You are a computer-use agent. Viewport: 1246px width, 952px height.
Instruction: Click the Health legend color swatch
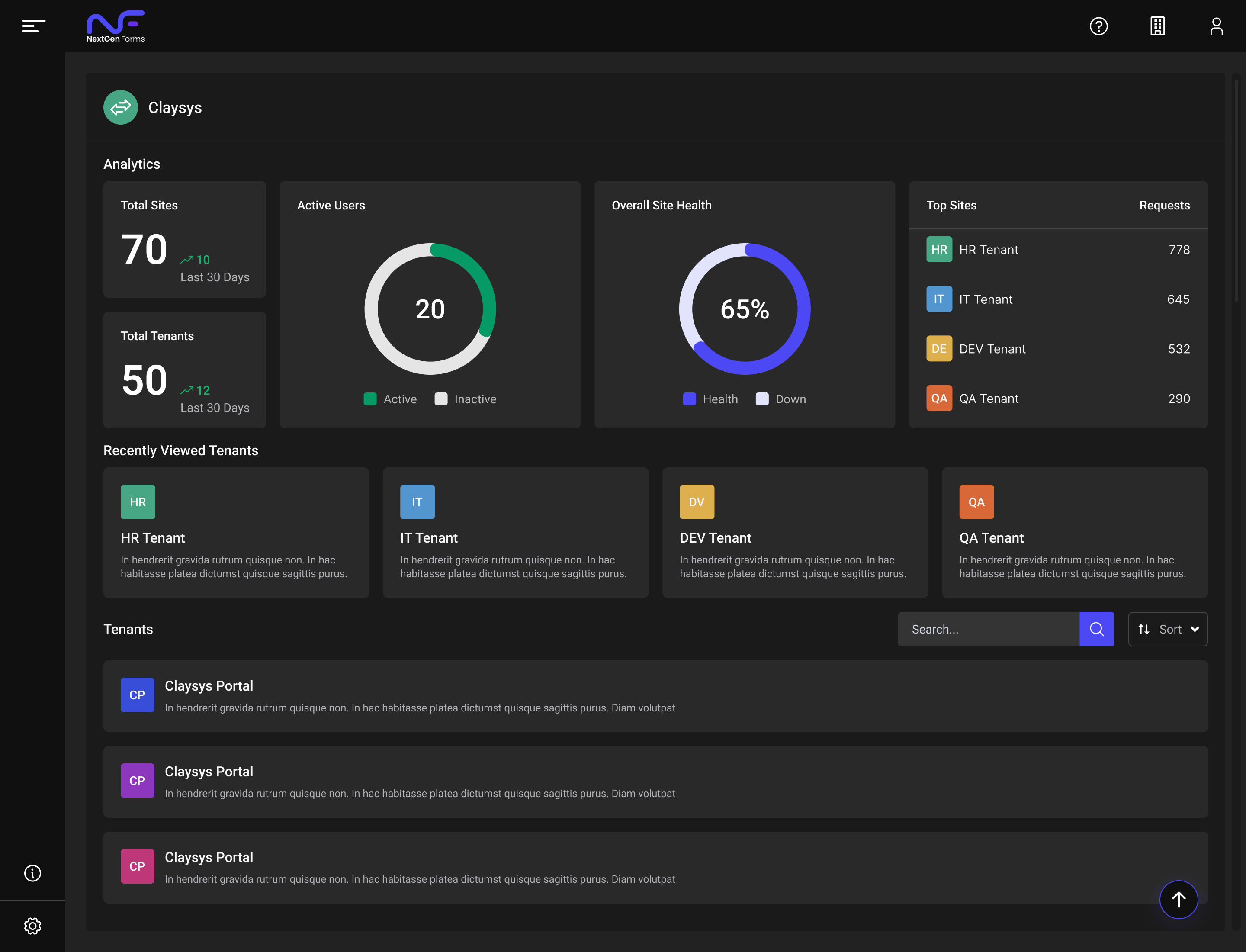point(689,399)
